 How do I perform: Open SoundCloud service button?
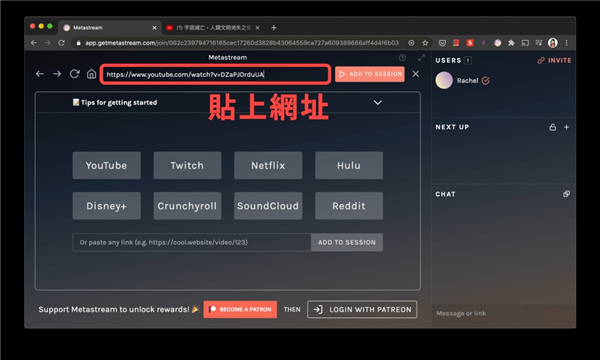coord(268,206)
